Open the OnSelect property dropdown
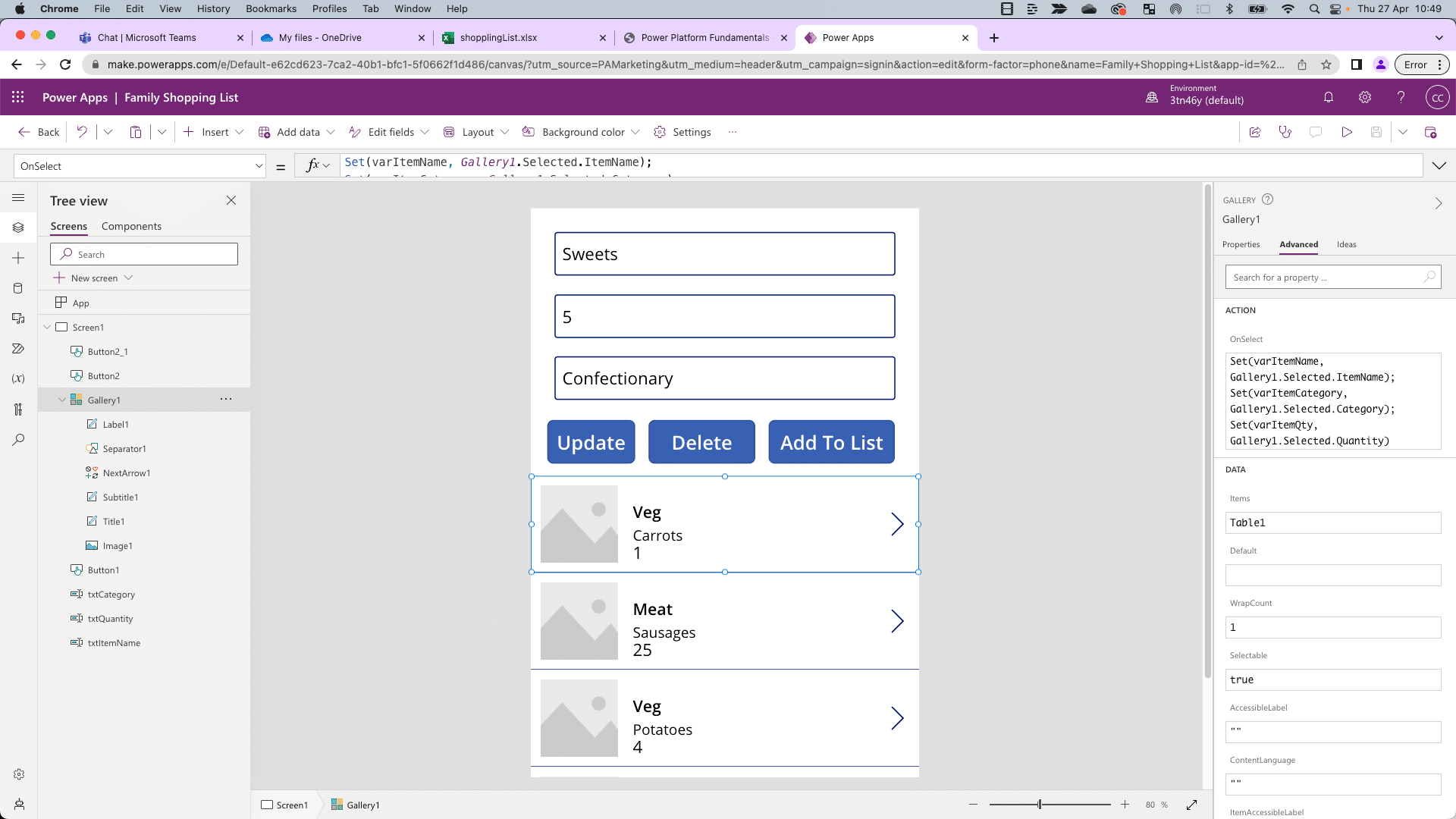The width and height of the screenshot is (1456, 819). pos(259,165)
